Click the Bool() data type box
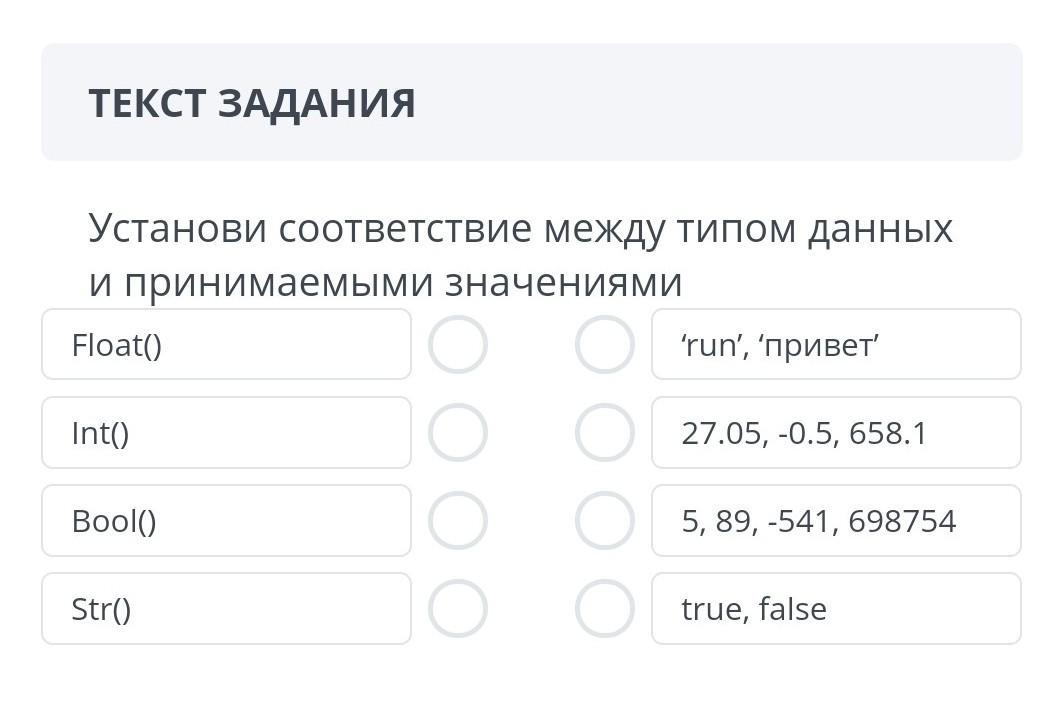Viewport: 1041px width, 721px height. (226, 521)
